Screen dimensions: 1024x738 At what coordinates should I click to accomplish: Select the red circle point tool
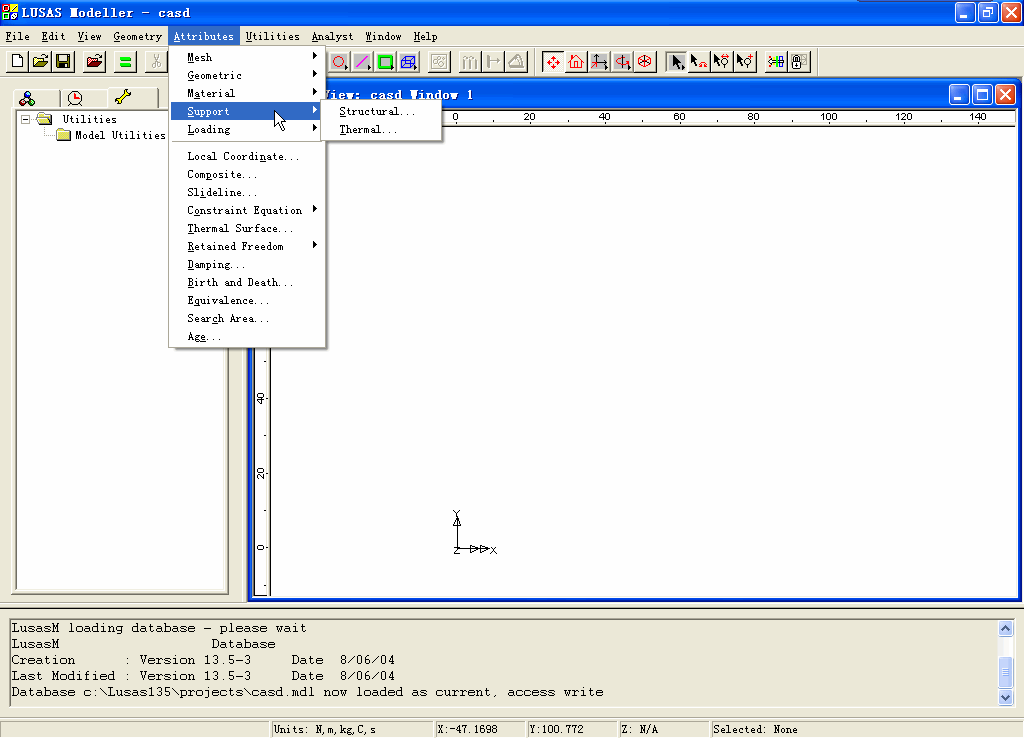coord(339,62)
